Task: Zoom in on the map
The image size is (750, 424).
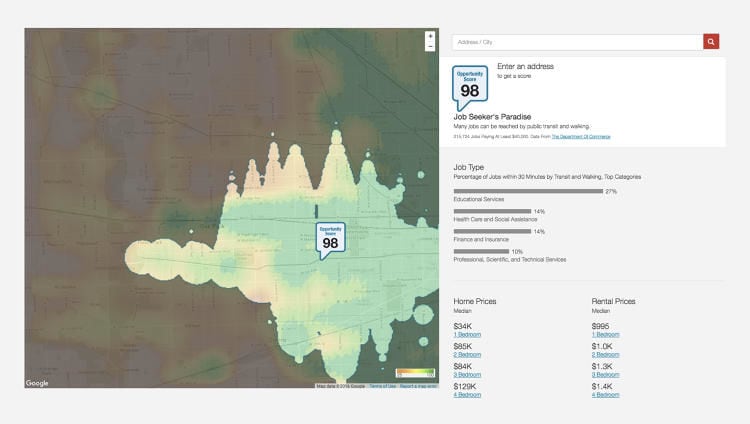Action: coord(430,36)
